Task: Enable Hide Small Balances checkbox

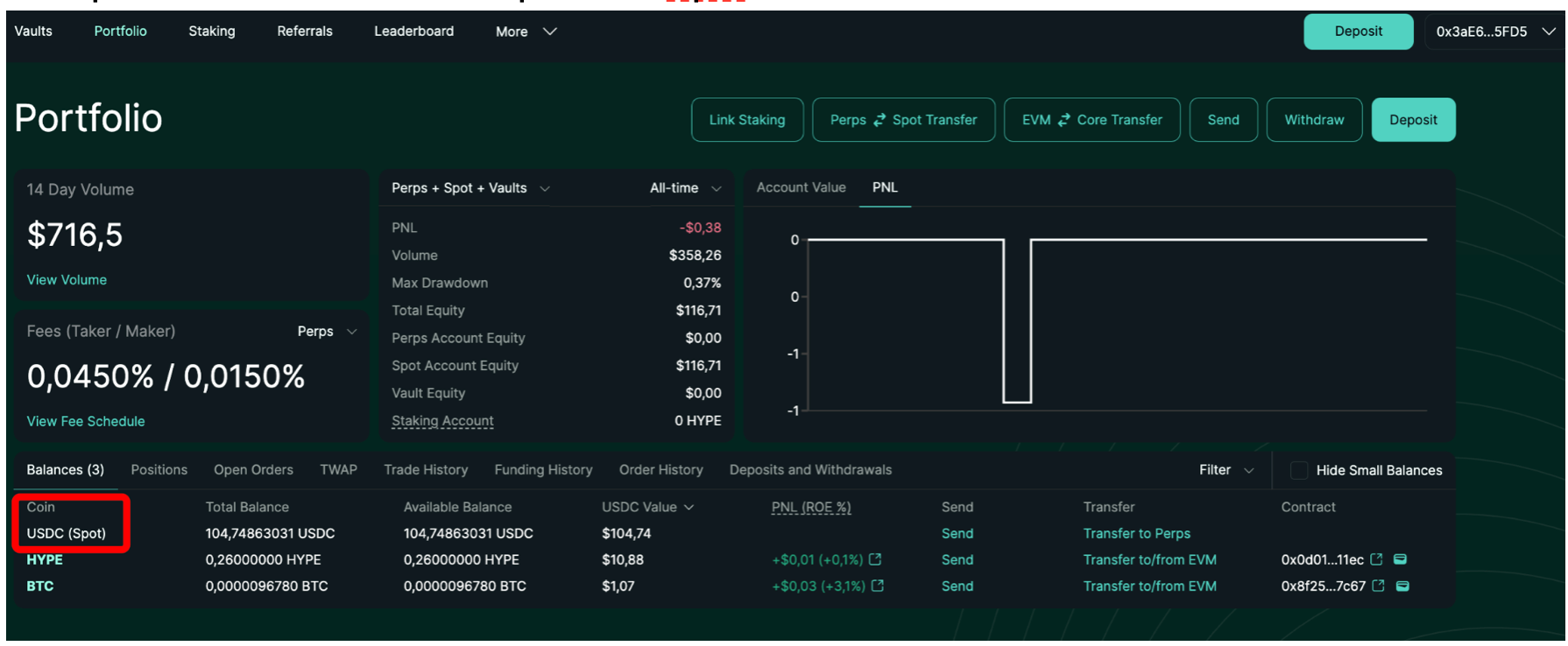Action: [1299, 471]
